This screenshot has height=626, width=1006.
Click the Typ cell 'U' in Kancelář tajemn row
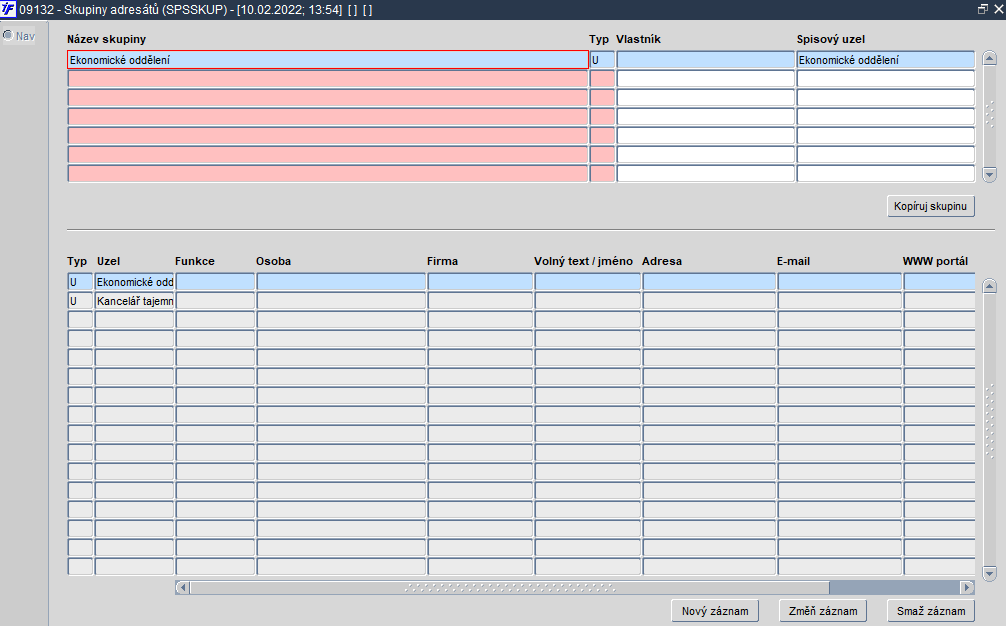[80, 301]
